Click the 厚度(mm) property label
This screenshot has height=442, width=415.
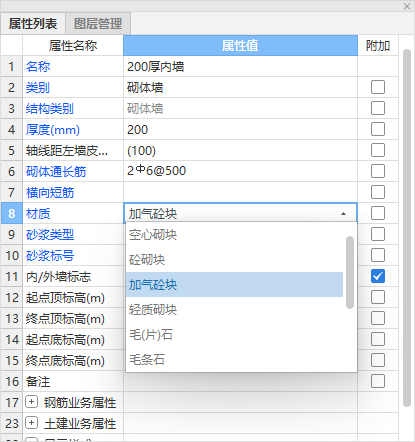[53, 130]
